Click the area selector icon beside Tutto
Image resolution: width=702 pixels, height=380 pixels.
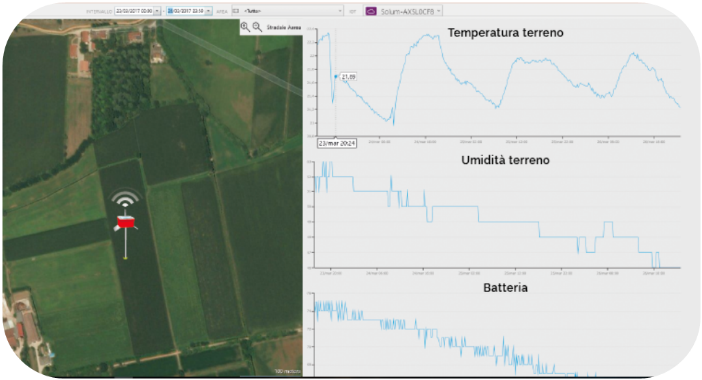pos(236,11)
